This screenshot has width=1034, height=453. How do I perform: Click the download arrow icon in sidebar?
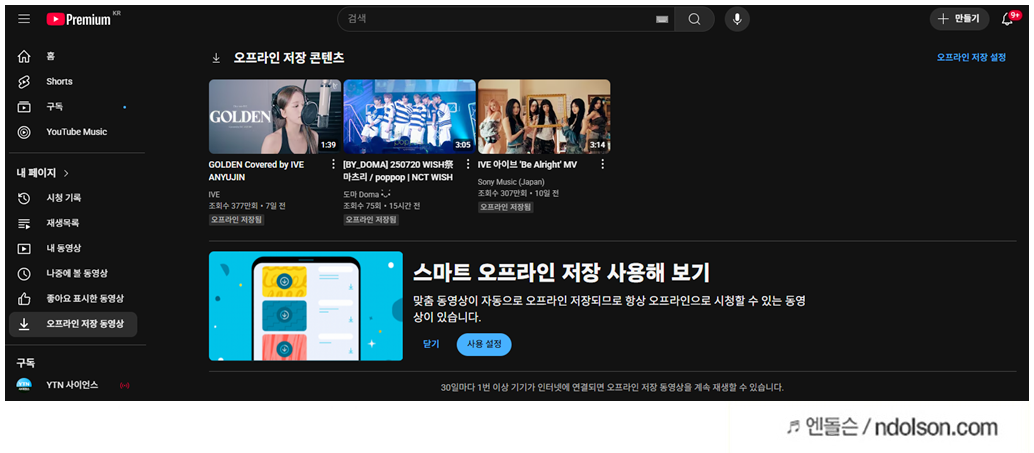[x=24, y=324]
